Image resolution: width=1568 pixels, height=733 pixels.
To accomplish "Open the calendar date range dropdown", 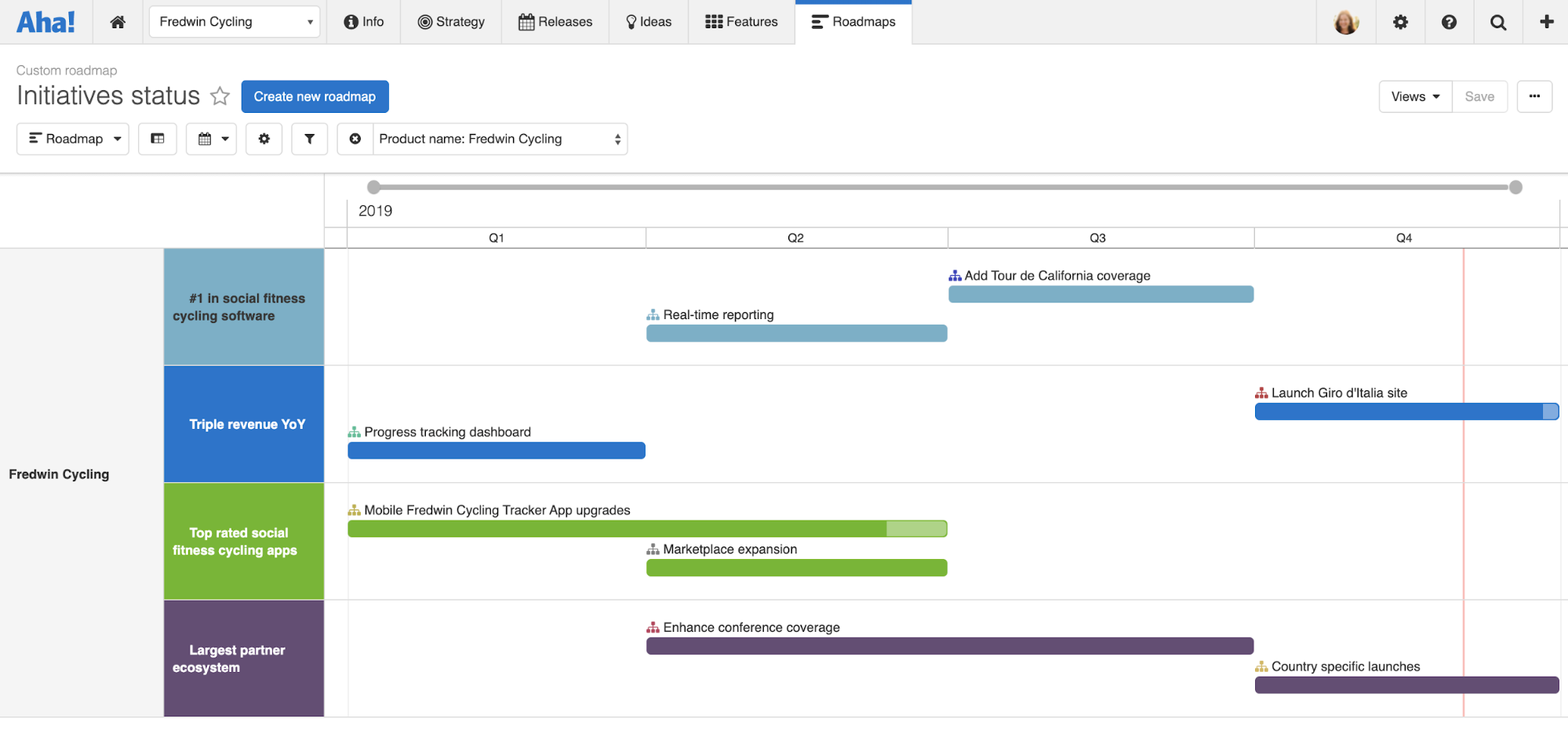I will 212,139.
